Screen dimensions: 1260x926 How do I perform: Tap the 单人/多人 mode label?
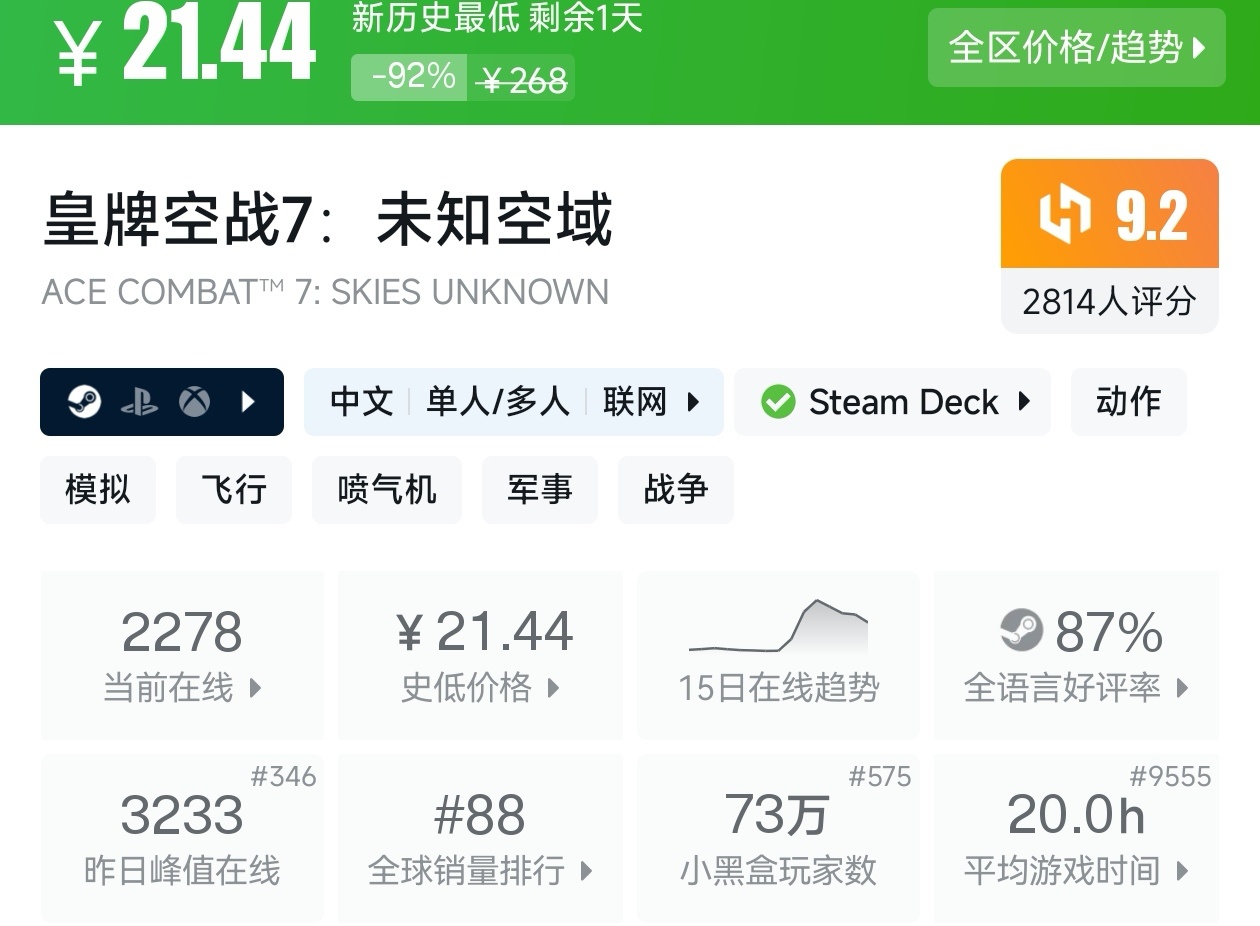[498, 402]
